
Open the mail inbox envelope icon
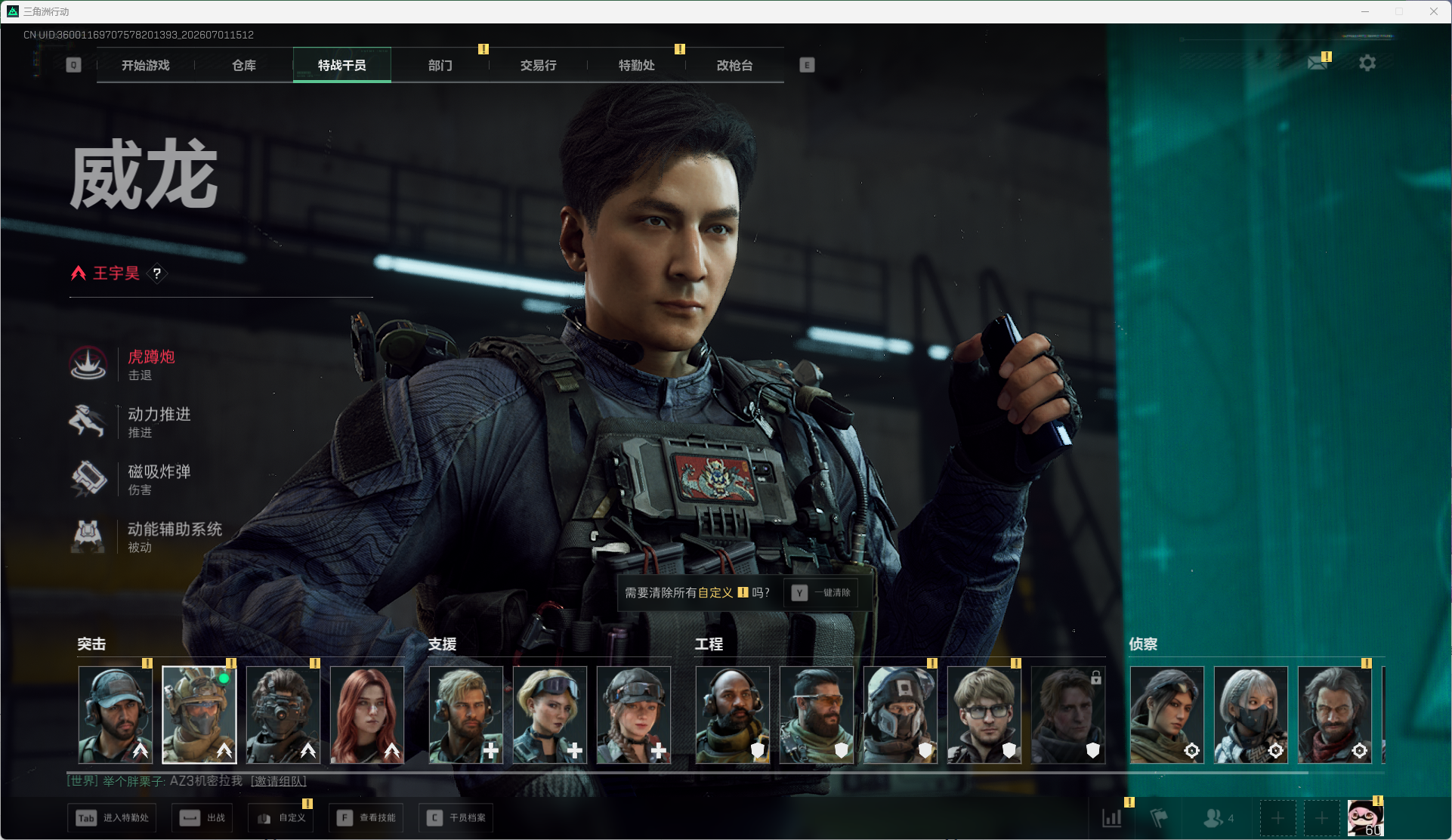pyautogui.click(x=1318, y=63)
